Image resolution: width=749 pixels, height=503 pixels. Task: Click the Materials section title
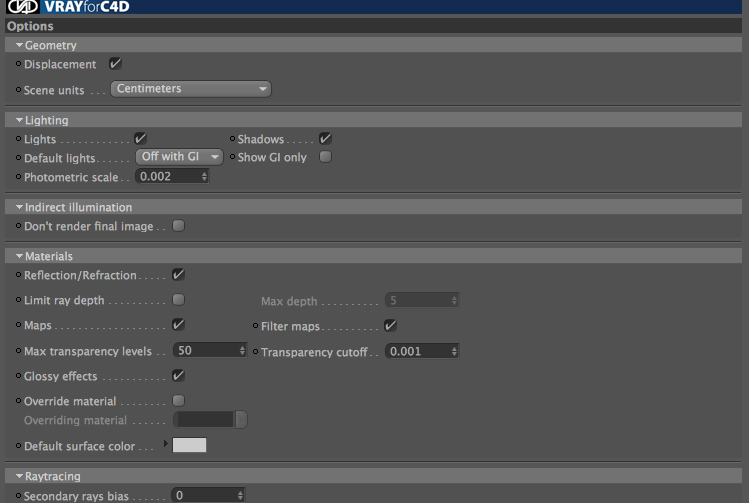point(49,256)
